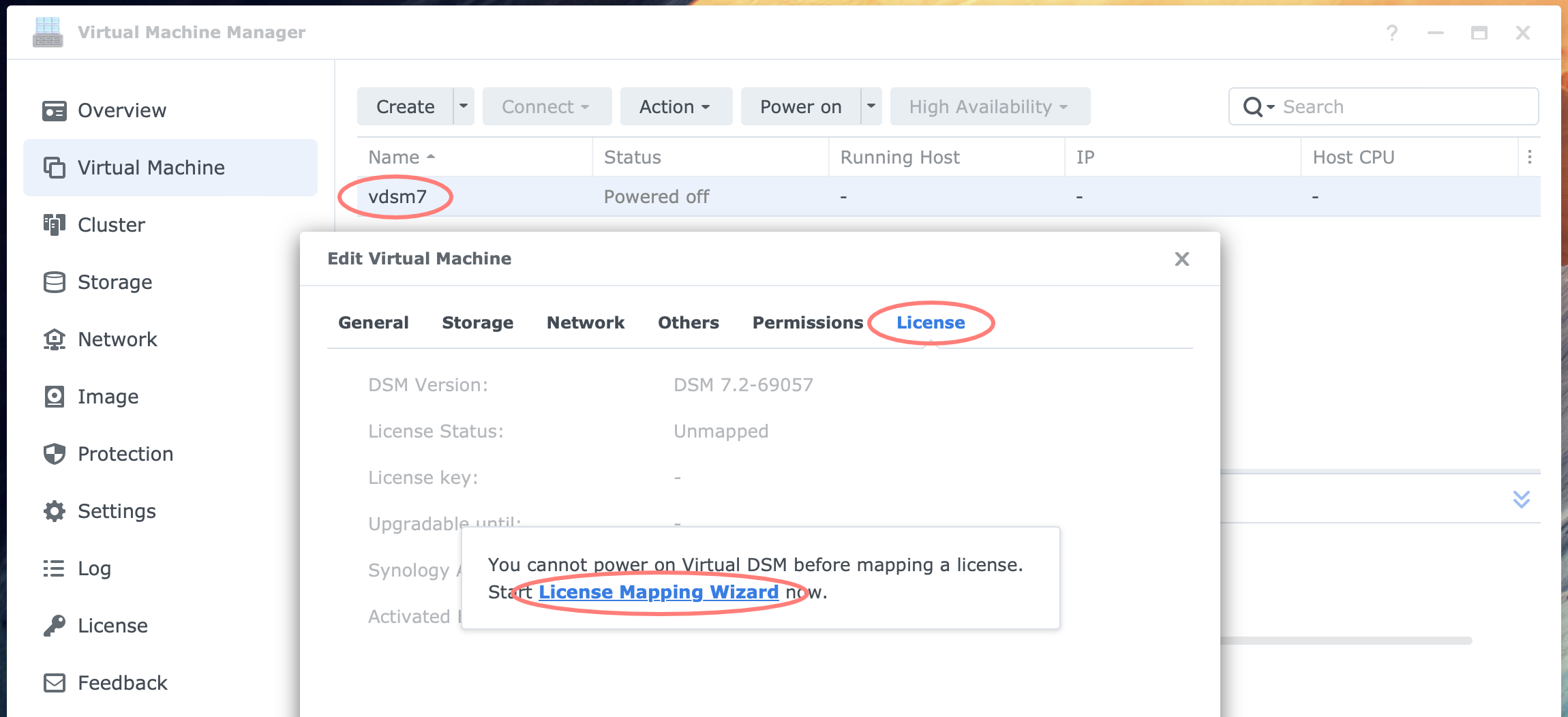Screen dimensions: 1568x717
Task: Open column options three-dot menu
Action: tap(1530, 157)
